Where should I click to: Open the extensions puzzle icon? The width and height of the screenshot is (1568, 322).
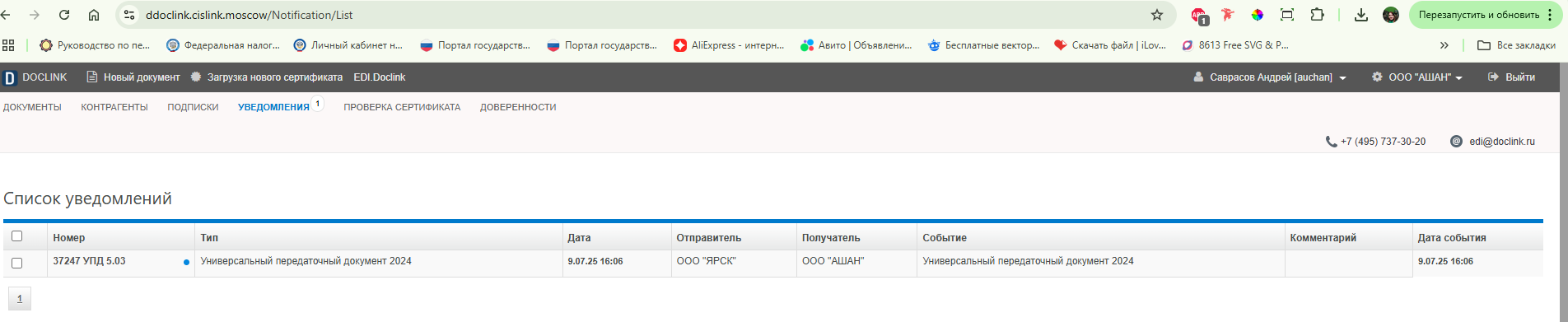click(1317, 15)
